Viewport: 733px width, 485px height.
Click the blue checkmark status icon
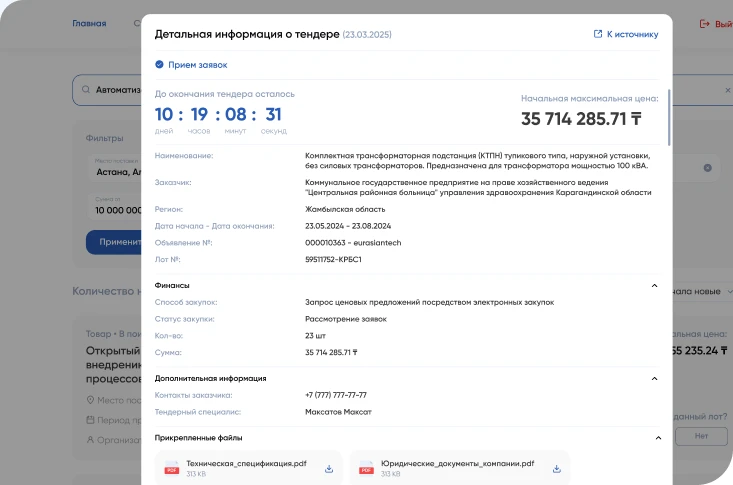(159, 65)
